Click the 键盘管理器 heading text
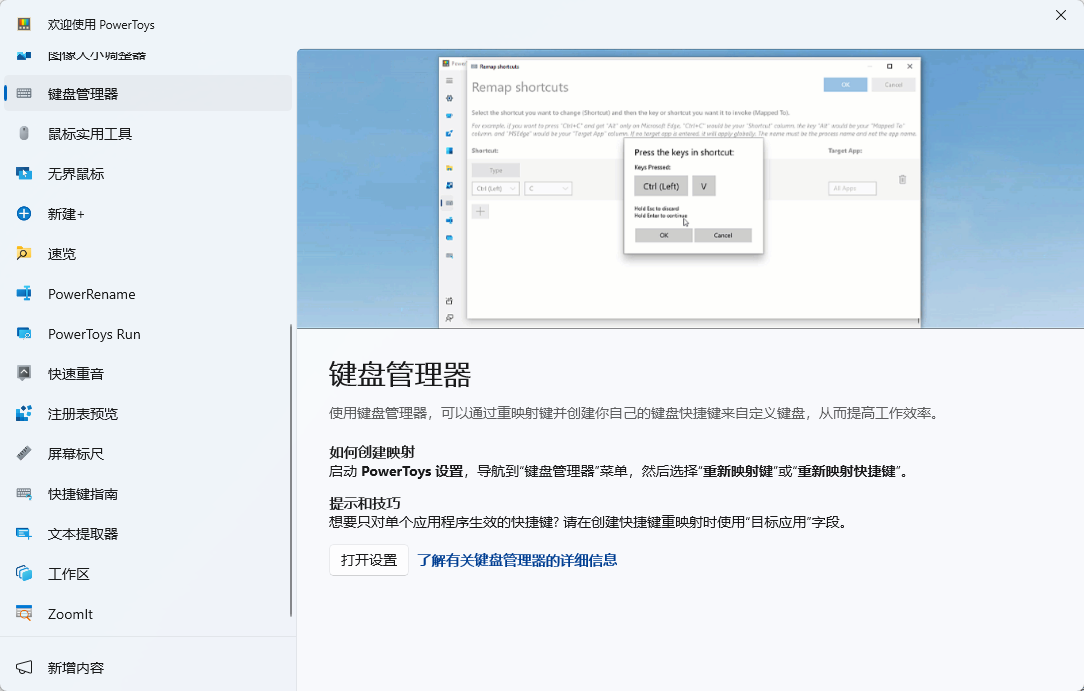Viewport: 1084px width, 691px height. 400,375
